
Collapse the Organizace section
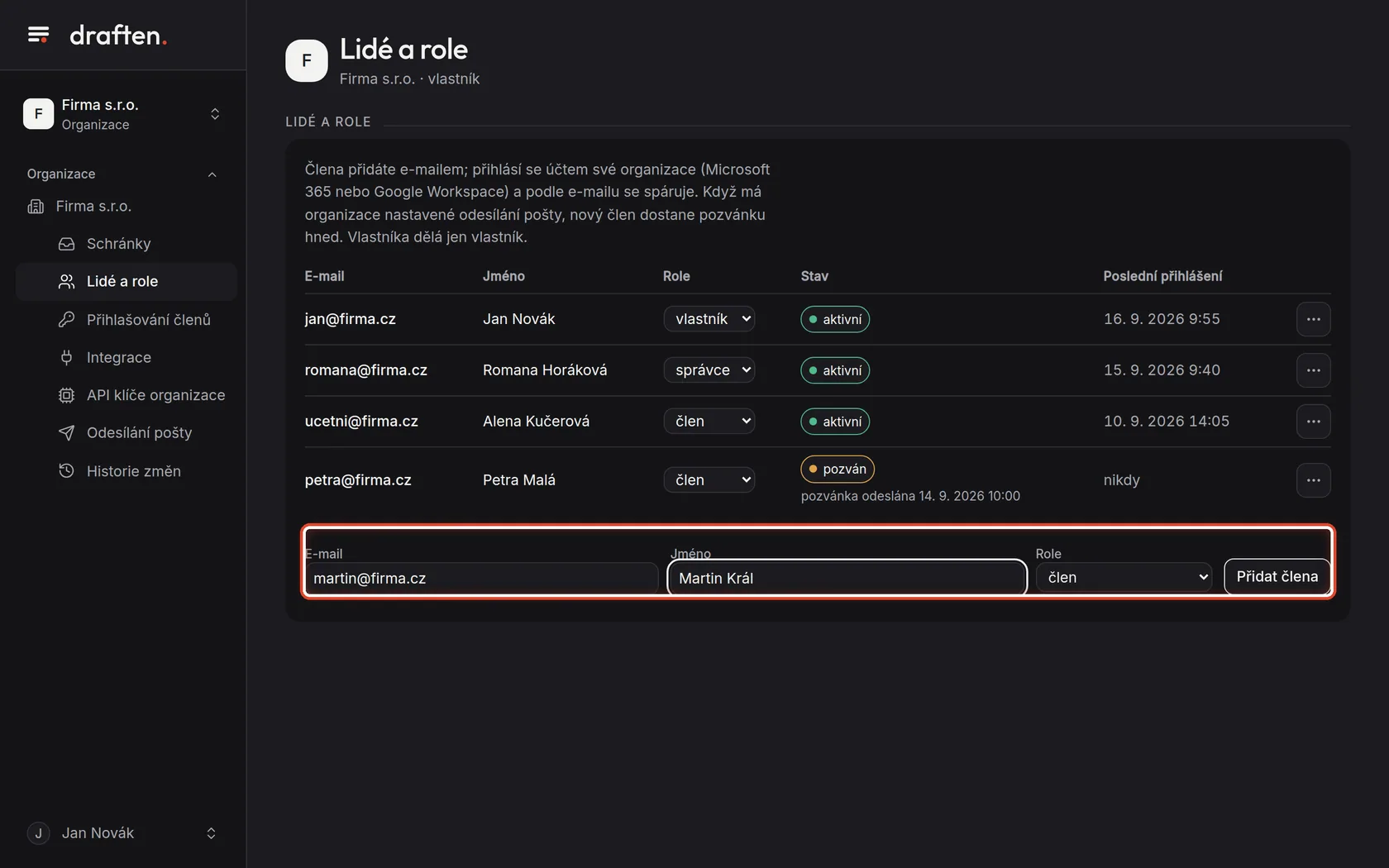pos(212,174)
